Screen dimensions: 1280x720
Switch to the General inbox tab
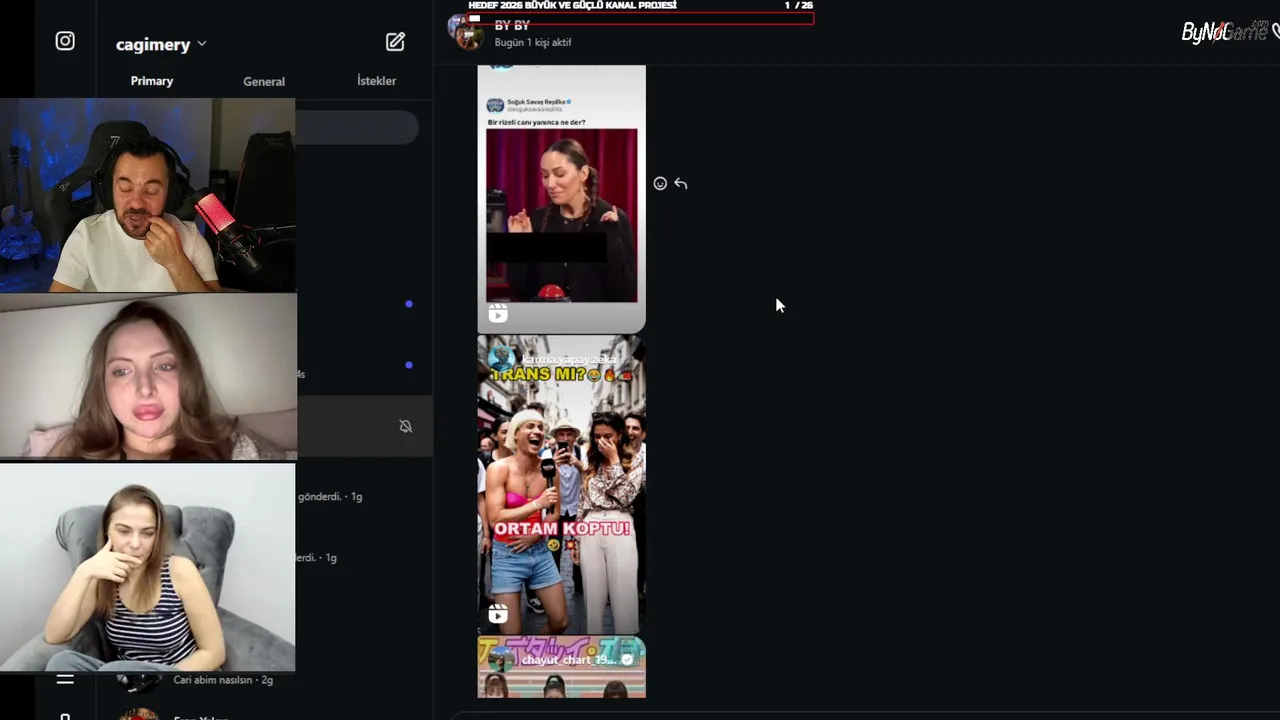[x=264, y=81]
